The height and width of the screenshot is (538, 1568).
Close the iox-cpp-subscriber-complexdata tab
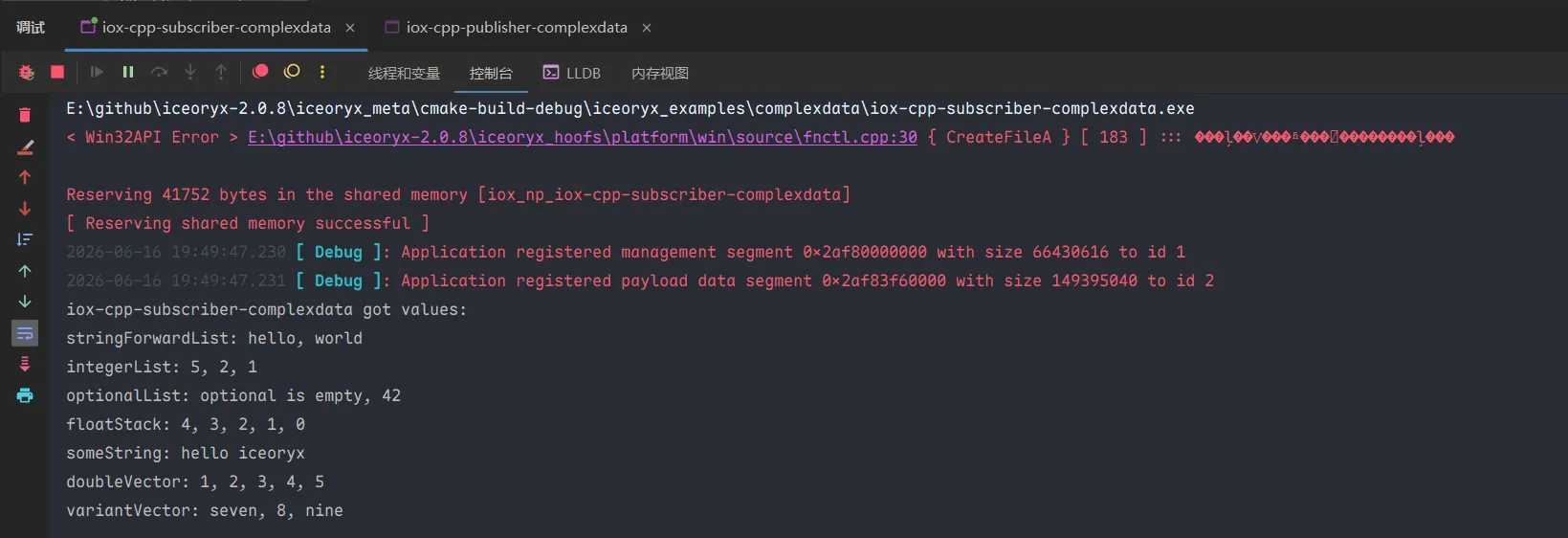pyautogui.click(x=350, y=28)
